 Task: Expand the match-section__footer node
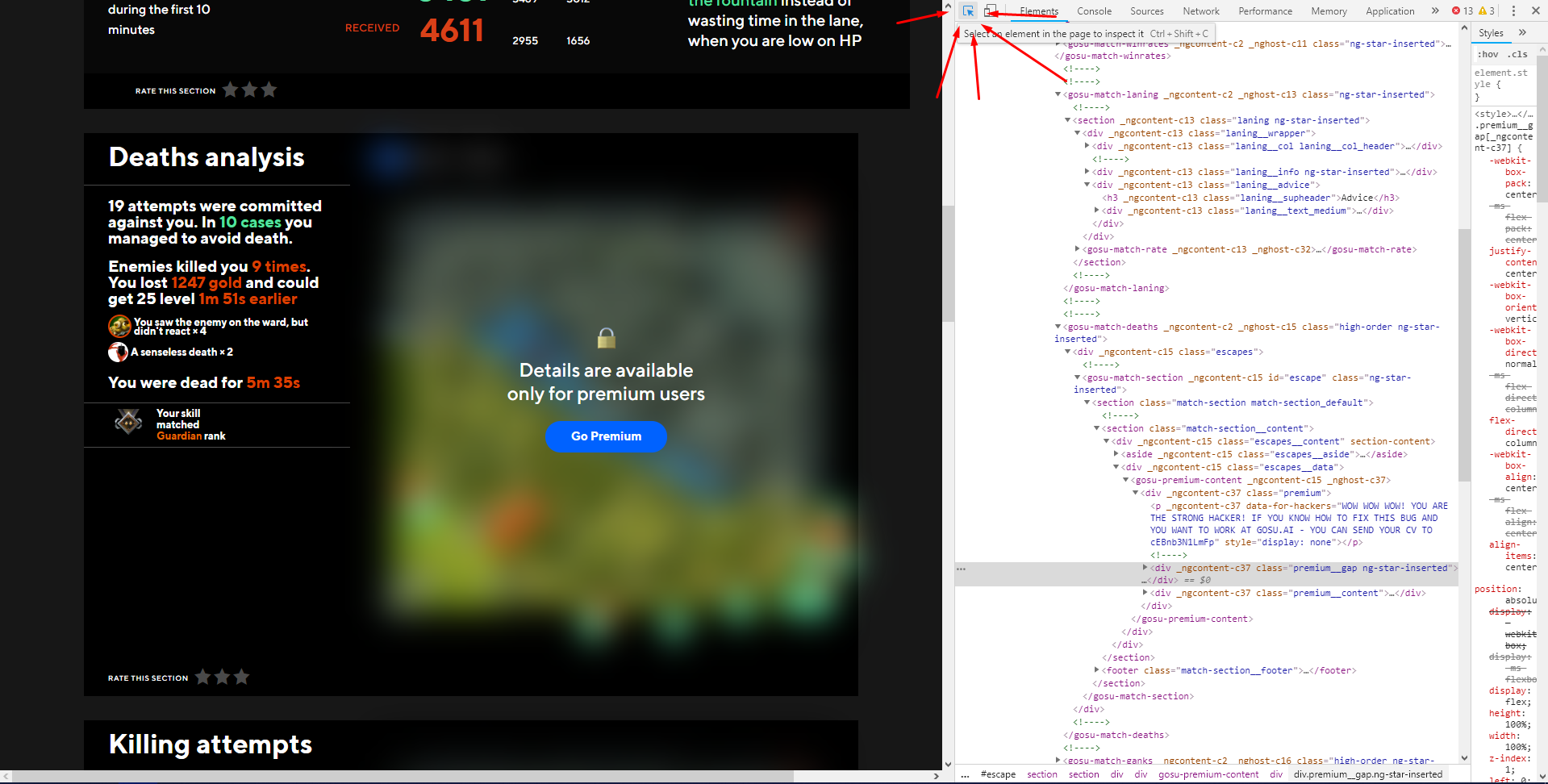click(x=1096, y=671)
